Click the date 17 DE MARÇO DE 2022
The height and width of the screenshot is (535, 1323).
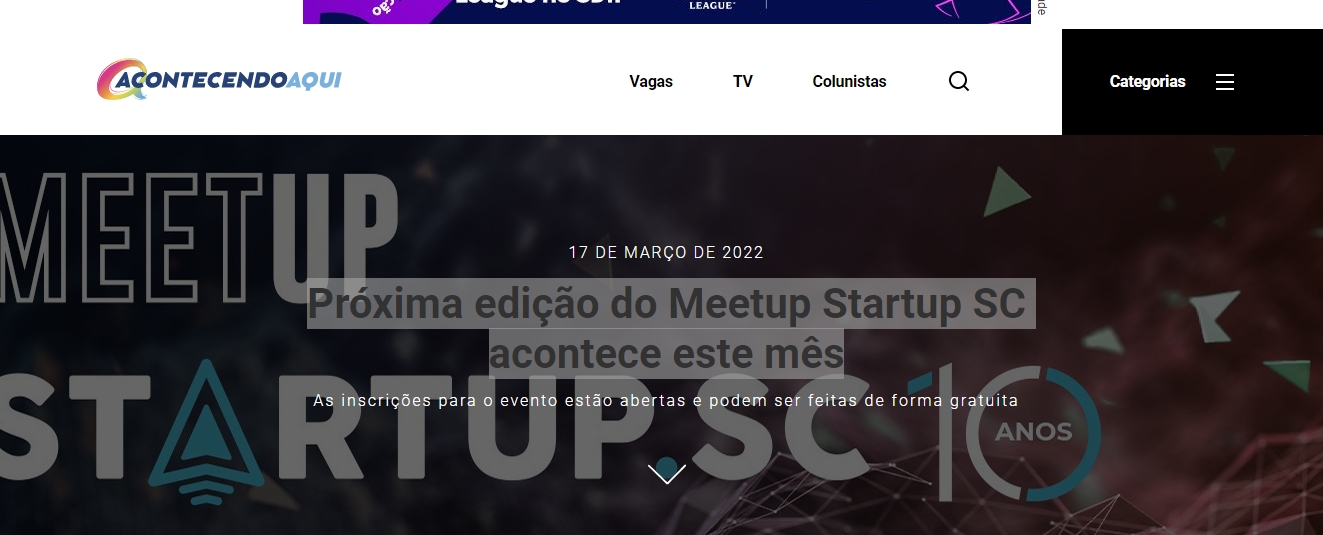click(x=666, y=252)
